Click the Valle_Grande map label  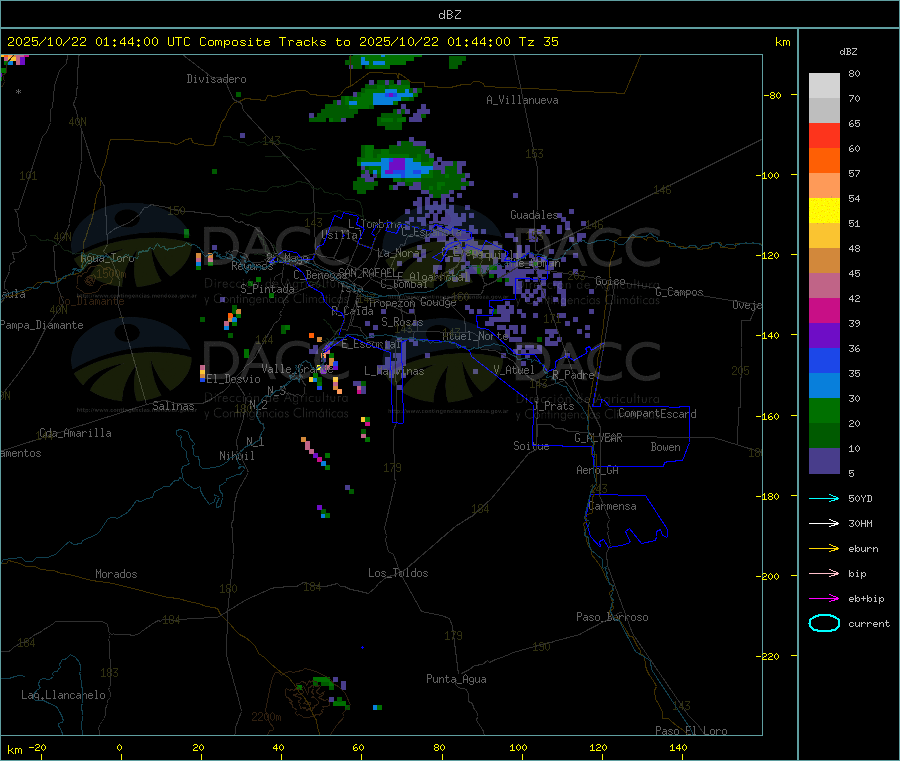(x=297, y=369)
